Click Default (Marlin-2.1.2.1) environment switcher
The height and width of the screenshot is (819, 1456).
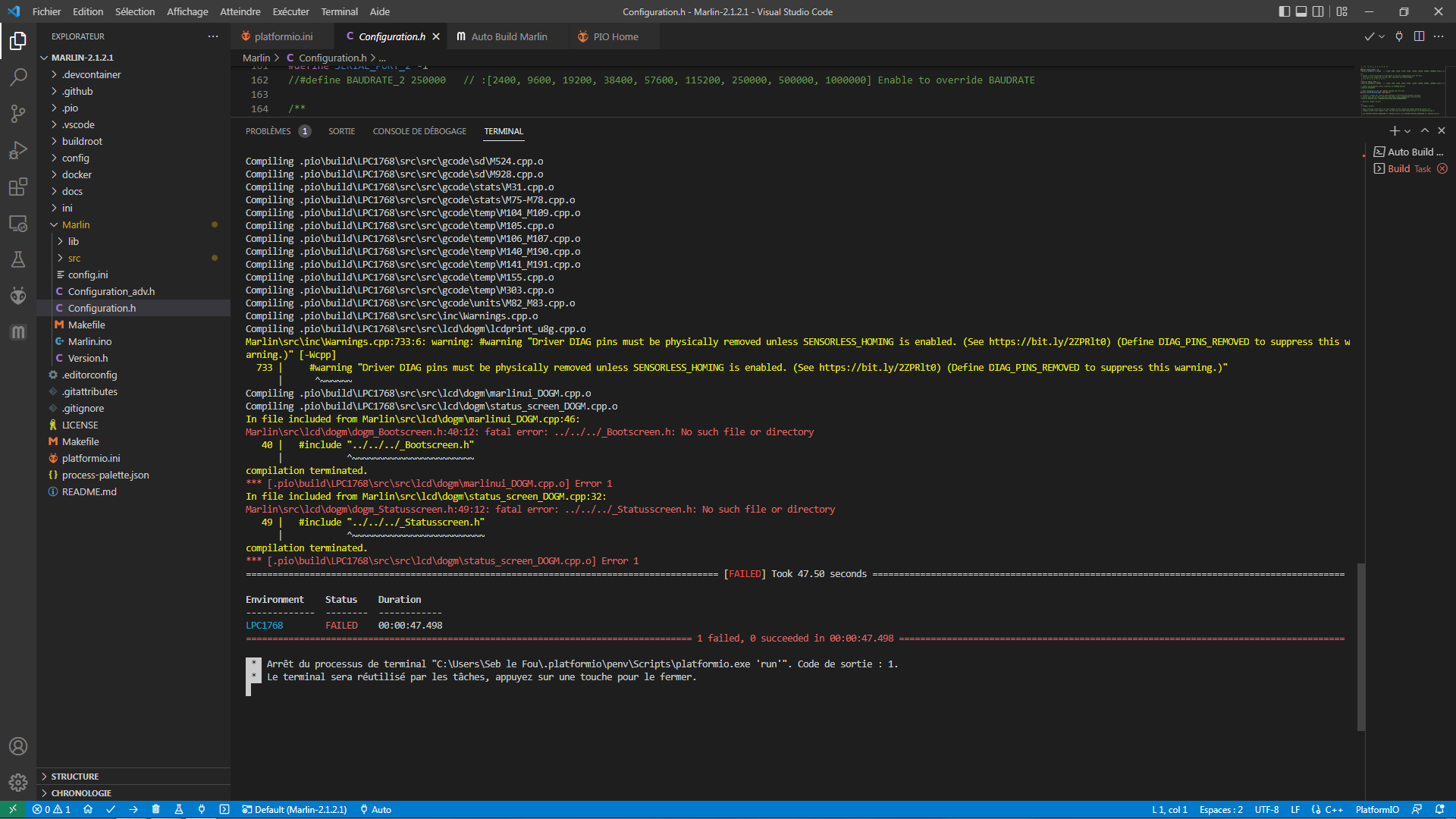[294, 809]
